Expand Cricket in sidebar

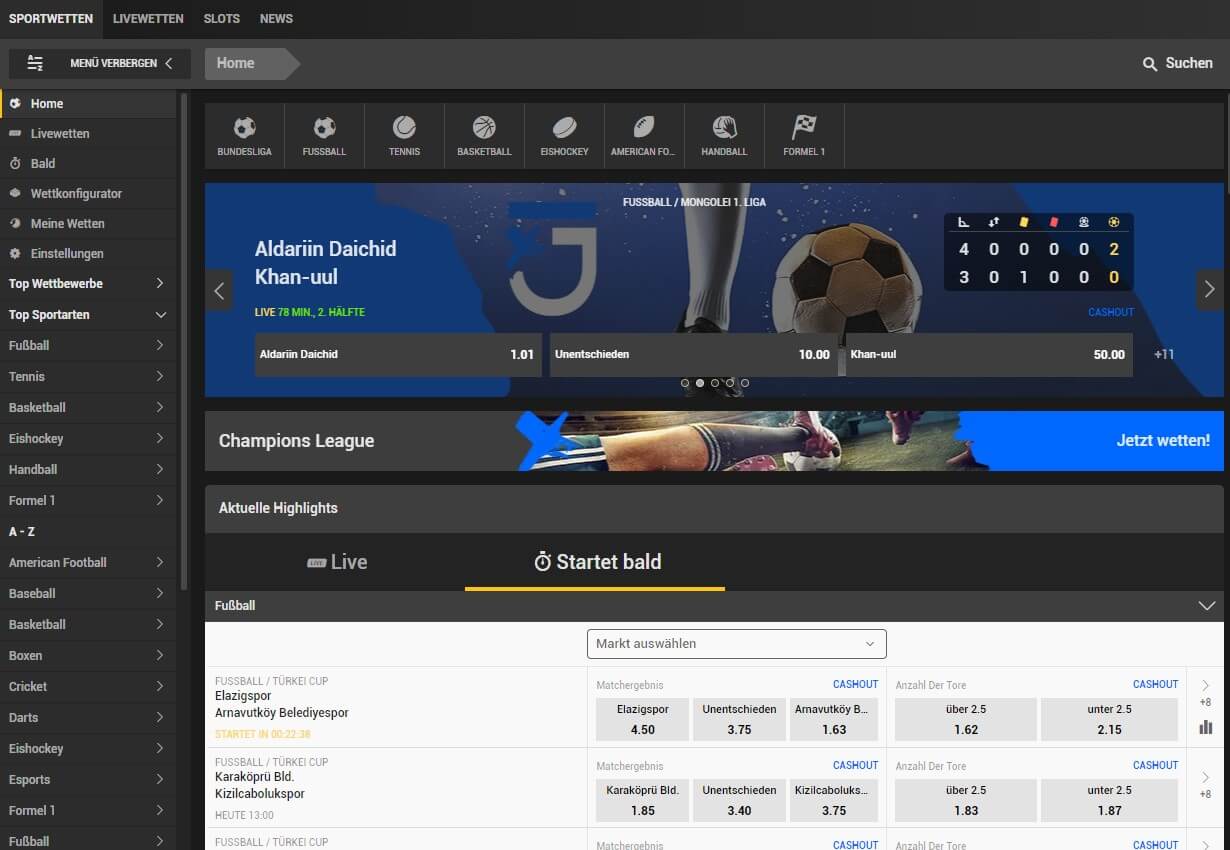point(160,687)
